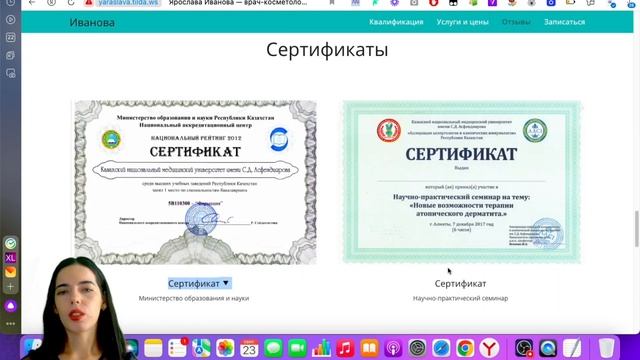The width and height of the screenshot is (640, 360).
Task: Open QuickTime Player from the Dock
Action: 548,349
